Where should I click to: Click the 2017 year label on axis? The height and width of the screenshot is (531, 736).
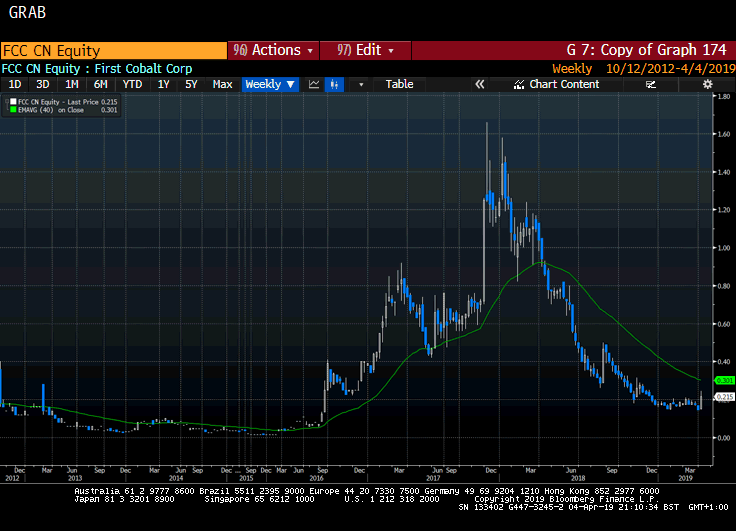tap(433, 478)
